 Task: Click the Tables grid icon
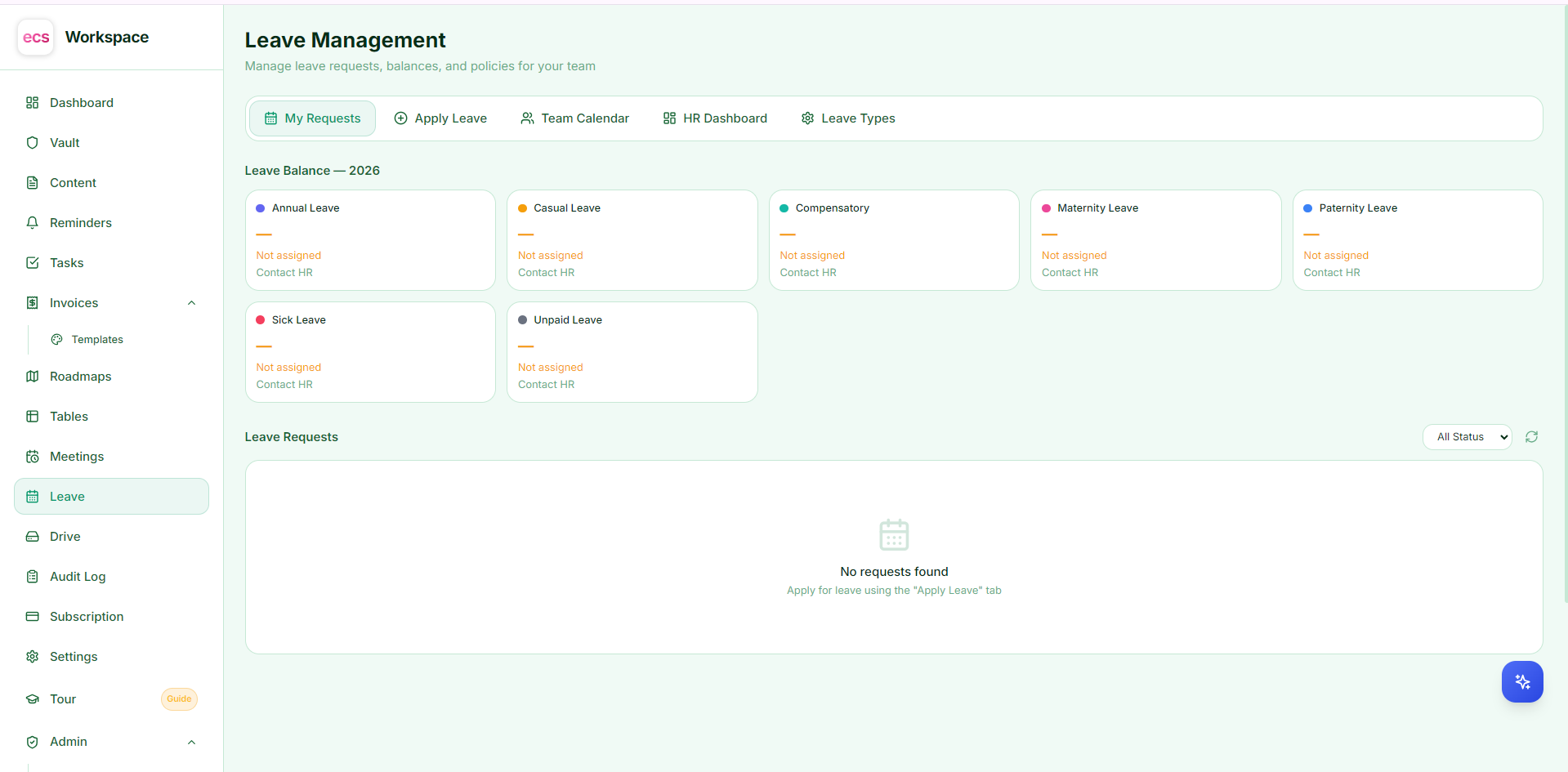[x=33, y=417]
